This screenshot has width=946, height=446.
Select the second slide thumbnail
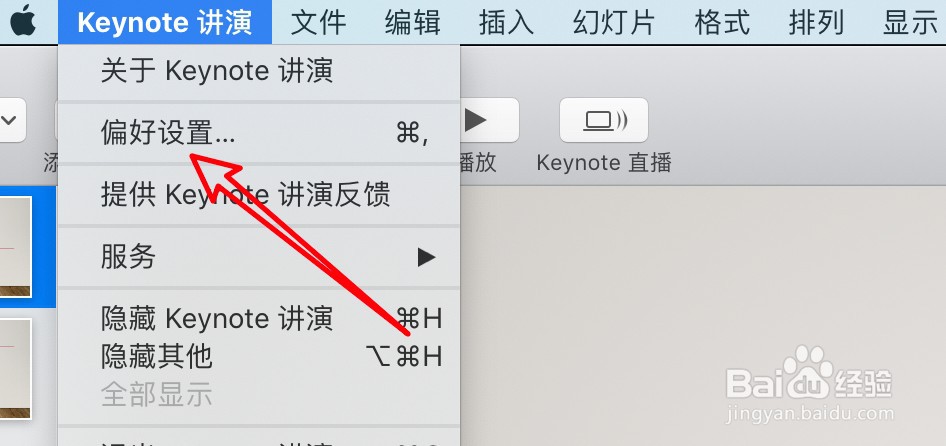click(15, 369)
